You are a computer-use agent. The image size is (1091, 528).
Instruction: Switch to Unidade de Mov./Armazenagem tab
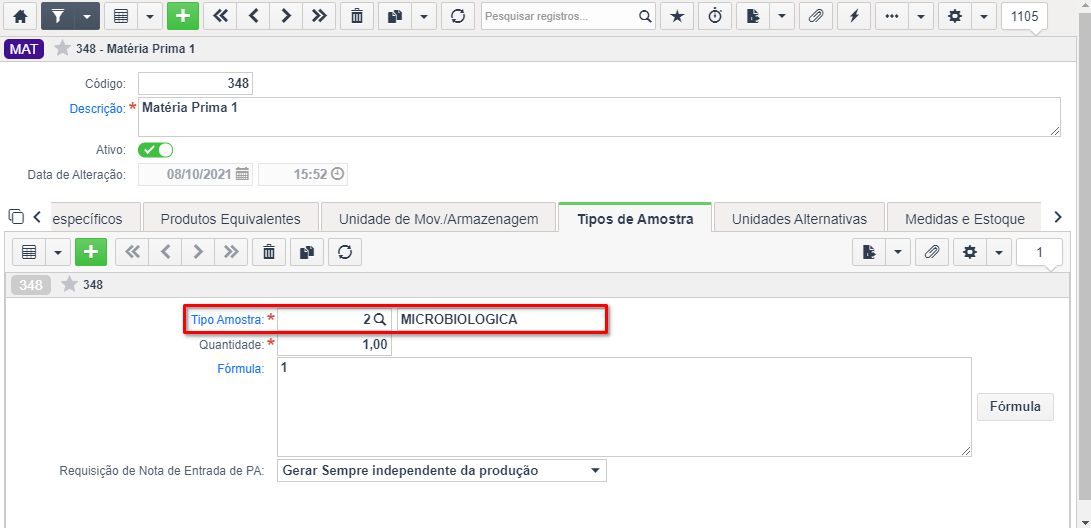(x=438, y=218)
